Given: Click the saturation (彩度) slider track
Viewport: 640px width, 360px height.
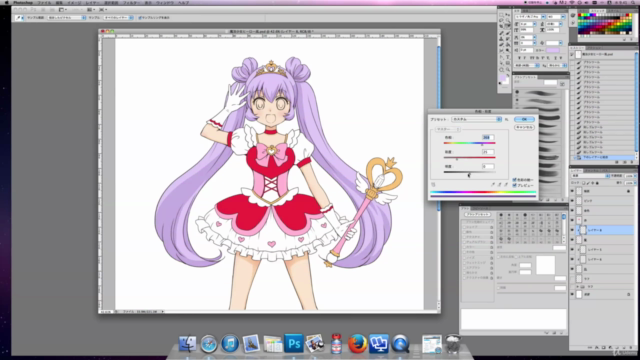Looking at the screenshot, I should click(x=470, y=158).
